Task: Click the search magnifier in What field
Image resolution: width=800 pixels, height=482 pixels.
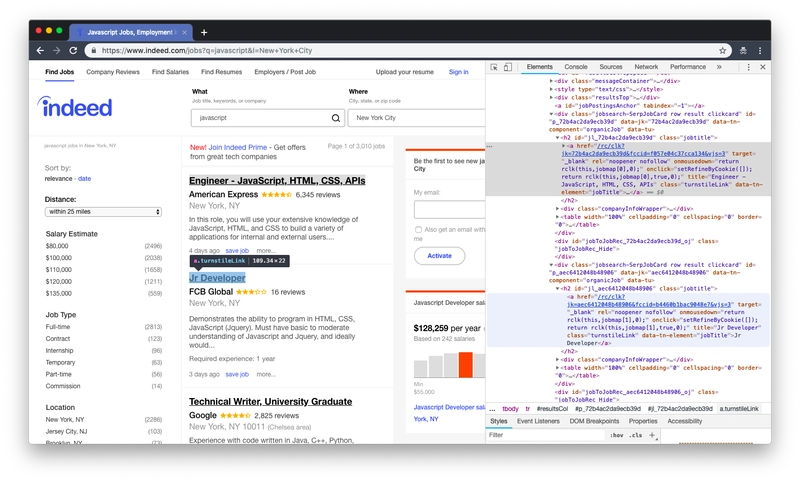Action: pyautogui.click(x=336, y=118)
